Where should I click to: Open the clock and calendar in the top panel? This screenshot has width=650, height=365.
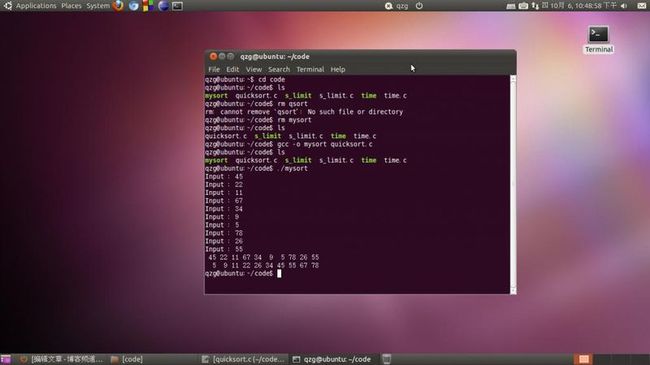click(579, 6)
